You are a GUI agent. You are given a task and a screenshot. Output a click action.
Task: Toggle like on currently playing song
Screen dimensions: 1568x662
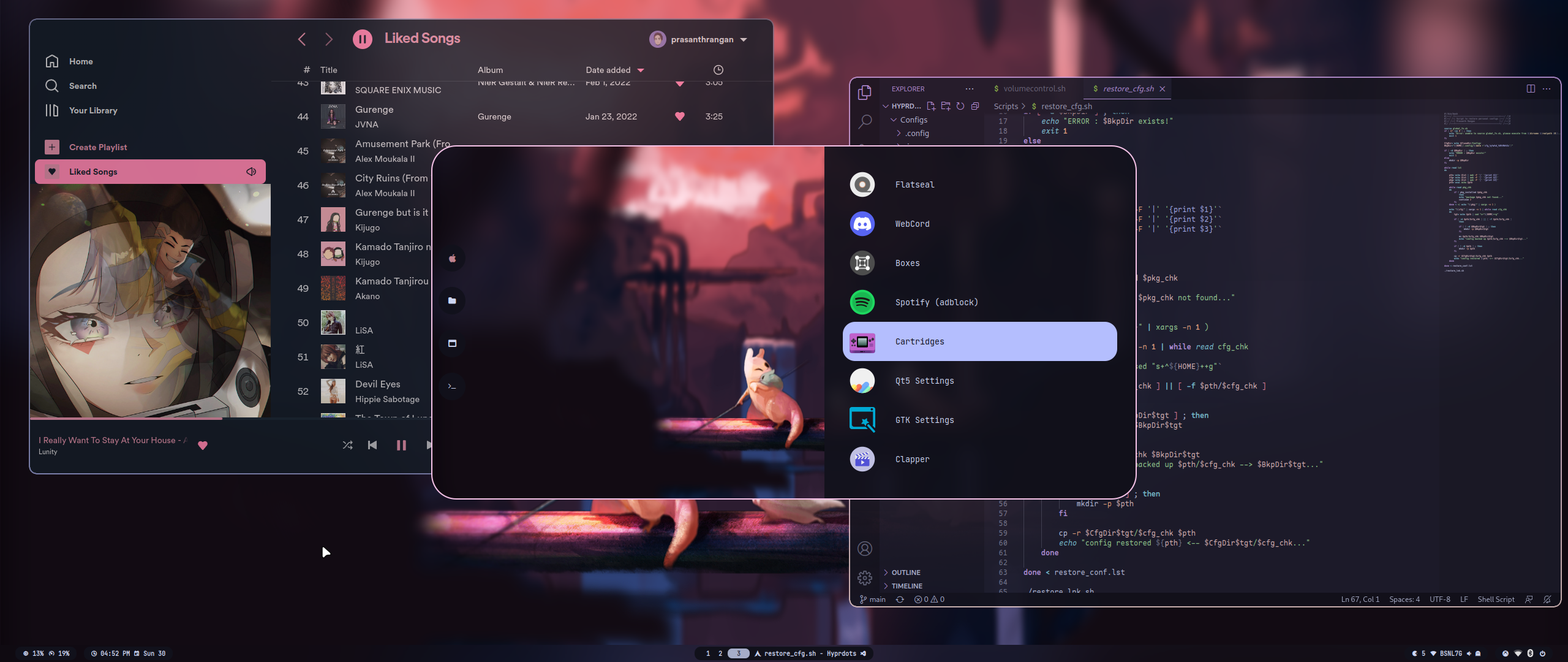click(x=203, y=446)
